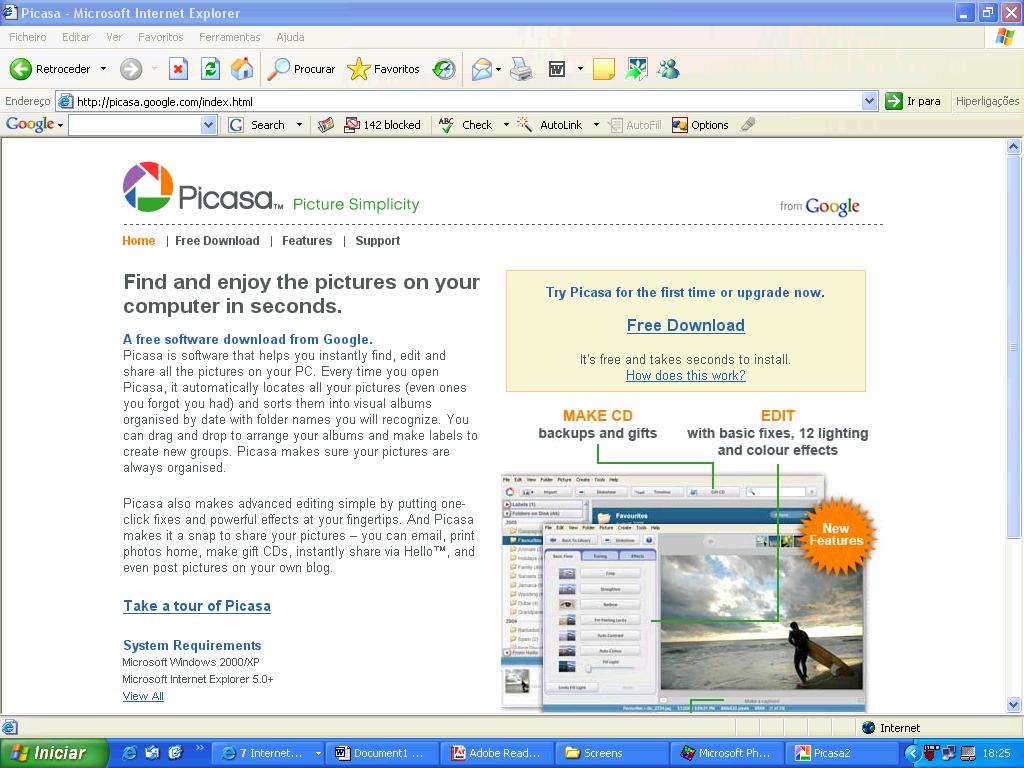Open the Features page link
The width and height of the screenshot is (1024, 768).
click(307, 240)
